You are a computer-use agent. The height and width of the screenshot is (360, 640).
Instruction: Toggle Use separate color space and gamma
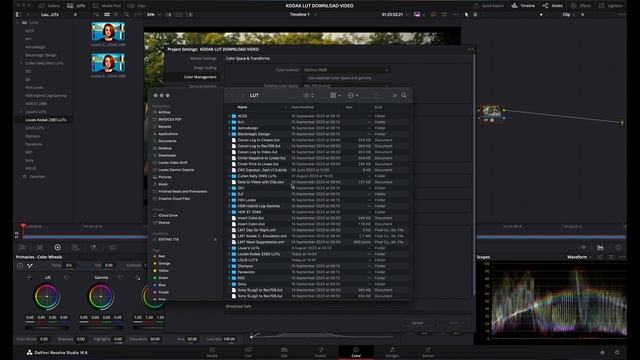point(339,78)
